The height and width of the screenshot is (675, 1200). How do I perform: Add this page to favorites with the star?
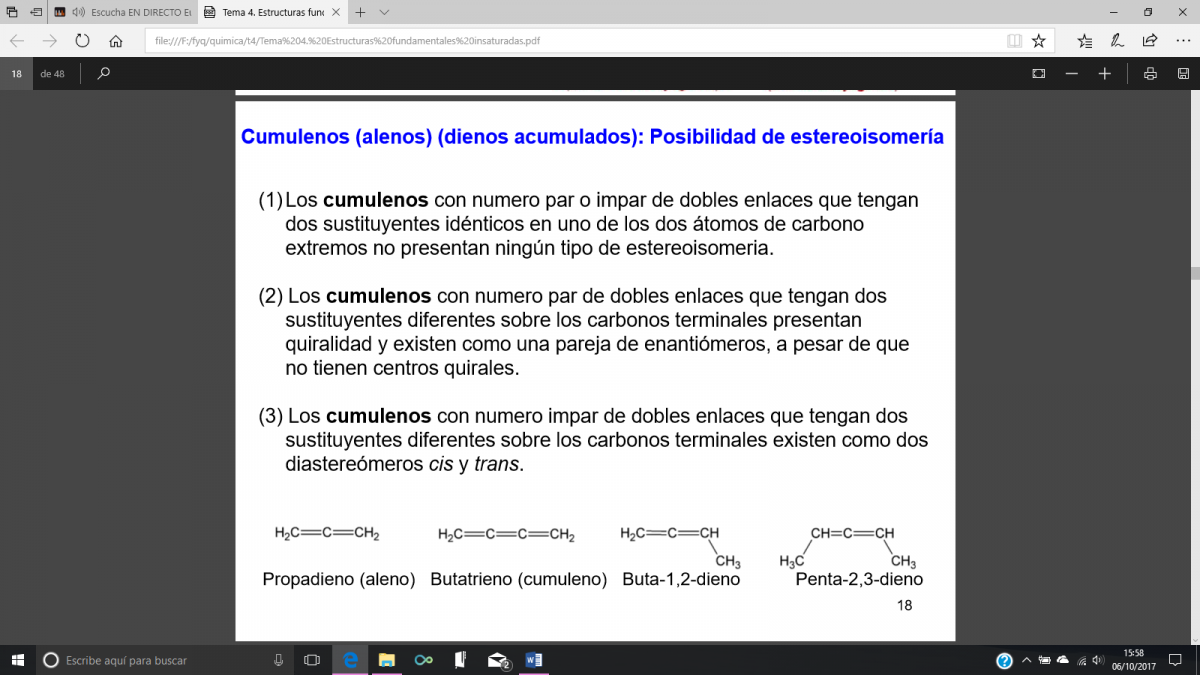coord(1039,41)
